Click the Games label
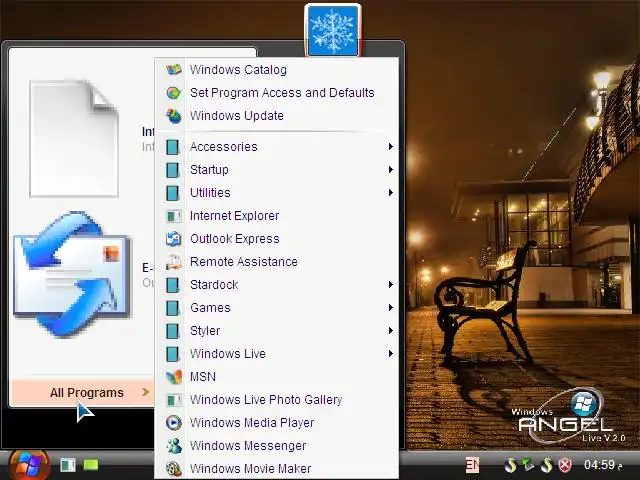Screen dimensions: 640x480 click(x=210, y=308)
